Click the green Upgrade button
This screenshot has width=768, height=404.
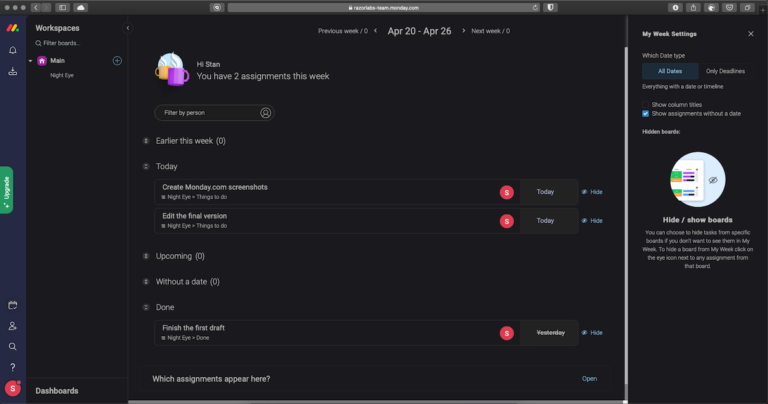(x=7, y=190)
